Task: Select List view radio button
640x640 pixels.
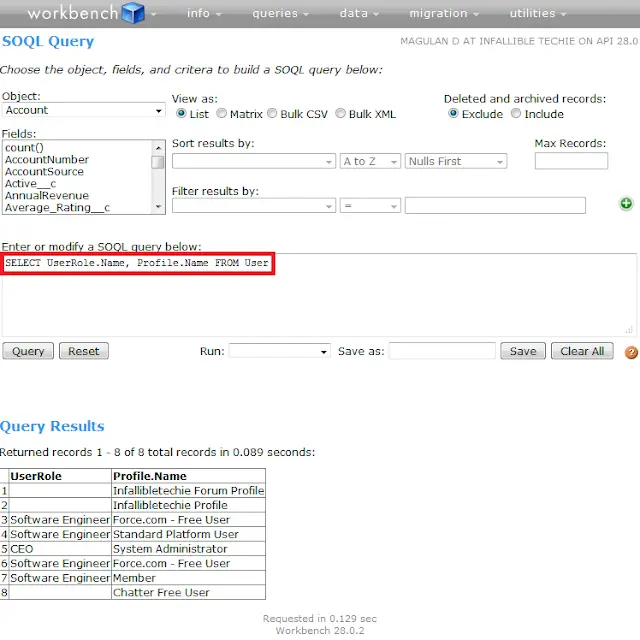Action: click(x=181, y=113)
